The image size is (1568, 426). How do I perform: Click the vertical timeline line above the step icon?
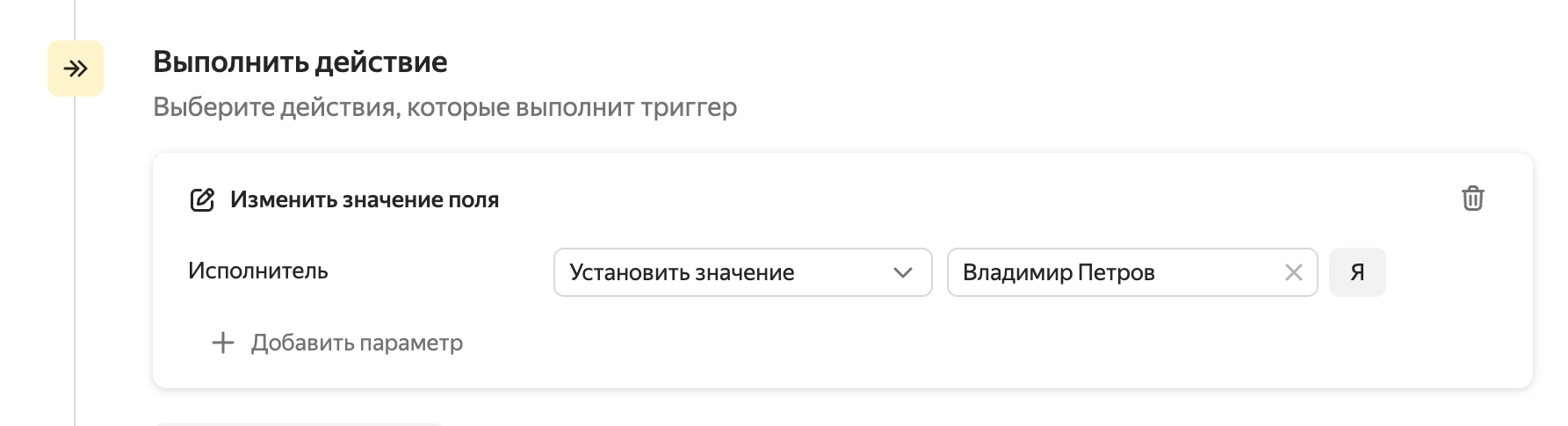(75, 18)
